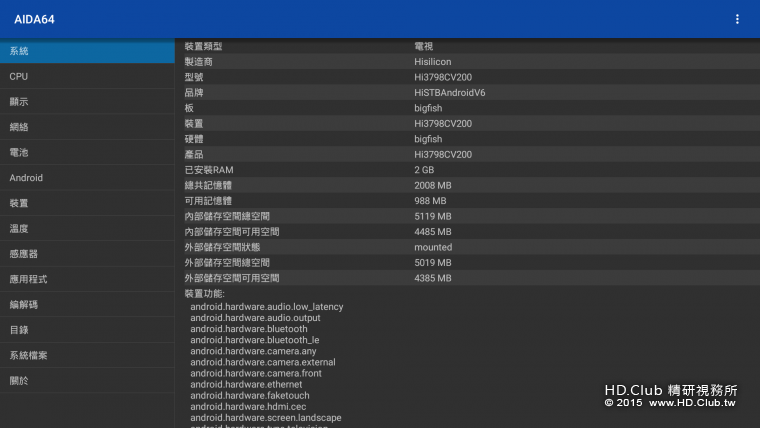Viewport: 760px width, 428px height.
Task: Open the 電池 section
Action: (x=87, y=152)
